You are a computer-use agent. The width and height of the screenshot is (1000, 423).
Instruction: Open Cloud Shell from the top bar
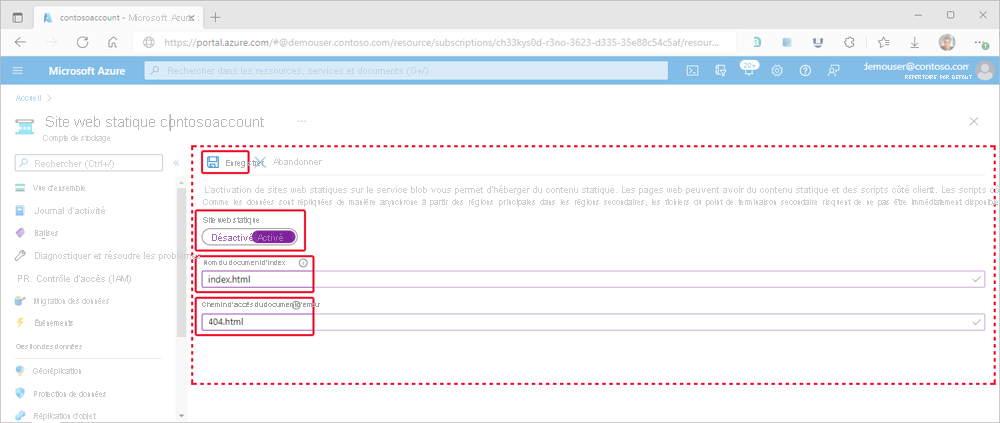point(692,71)
